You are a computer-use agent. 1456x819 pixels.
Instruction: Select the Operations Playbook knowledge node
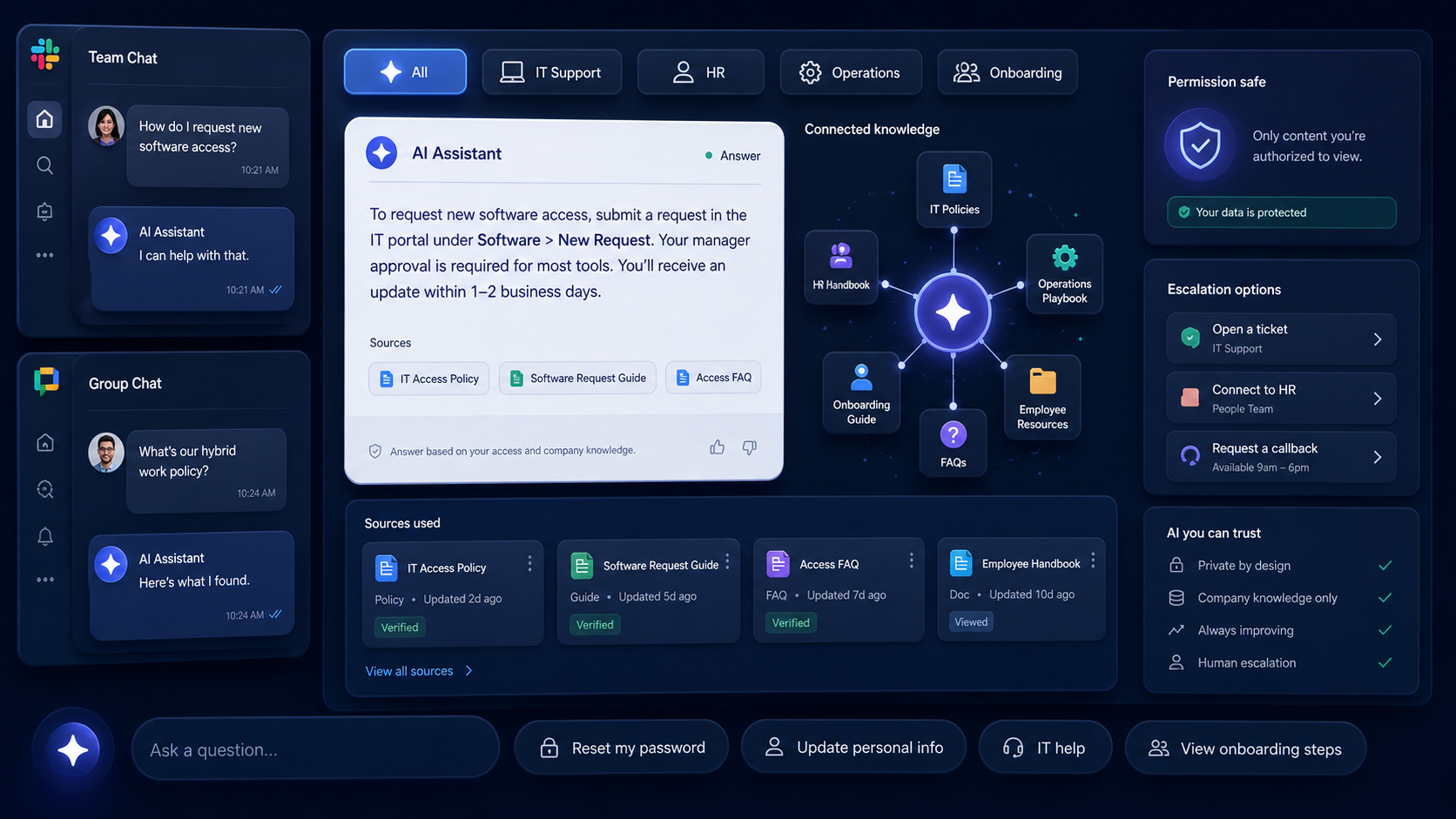[1064, 273]
